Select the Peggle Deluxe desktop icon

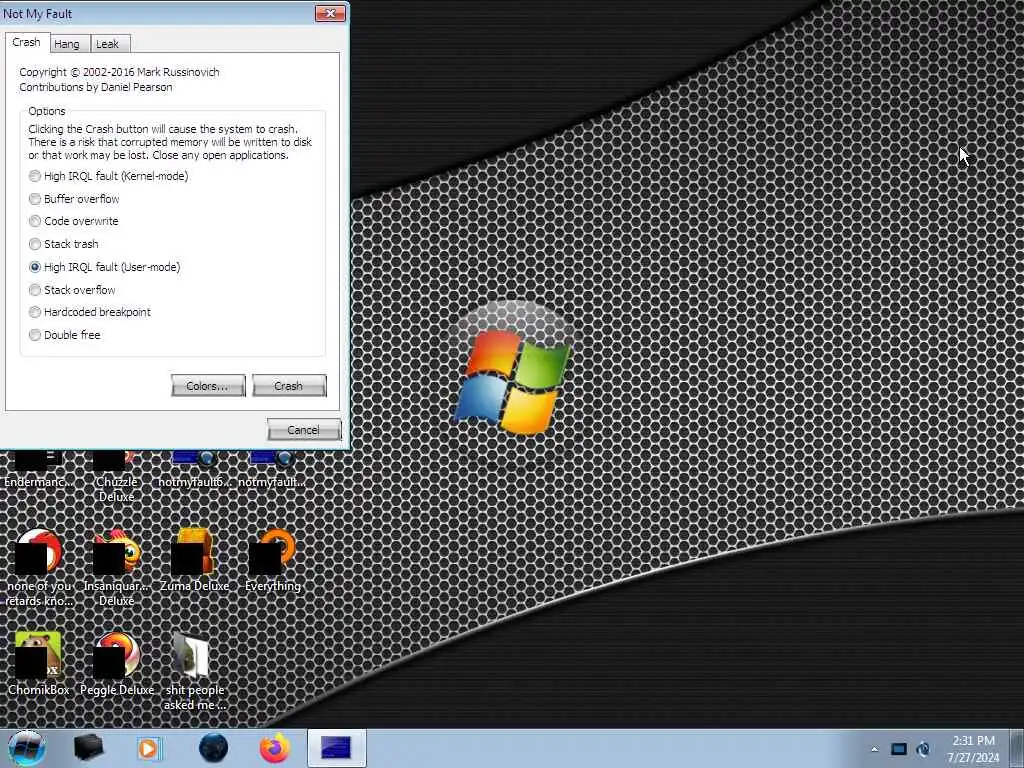point(117,664)
